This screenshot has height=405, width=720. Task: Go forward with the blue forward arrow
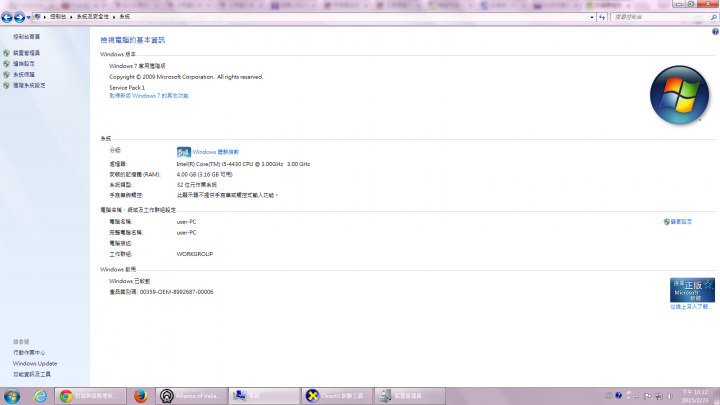coord(19,17)
